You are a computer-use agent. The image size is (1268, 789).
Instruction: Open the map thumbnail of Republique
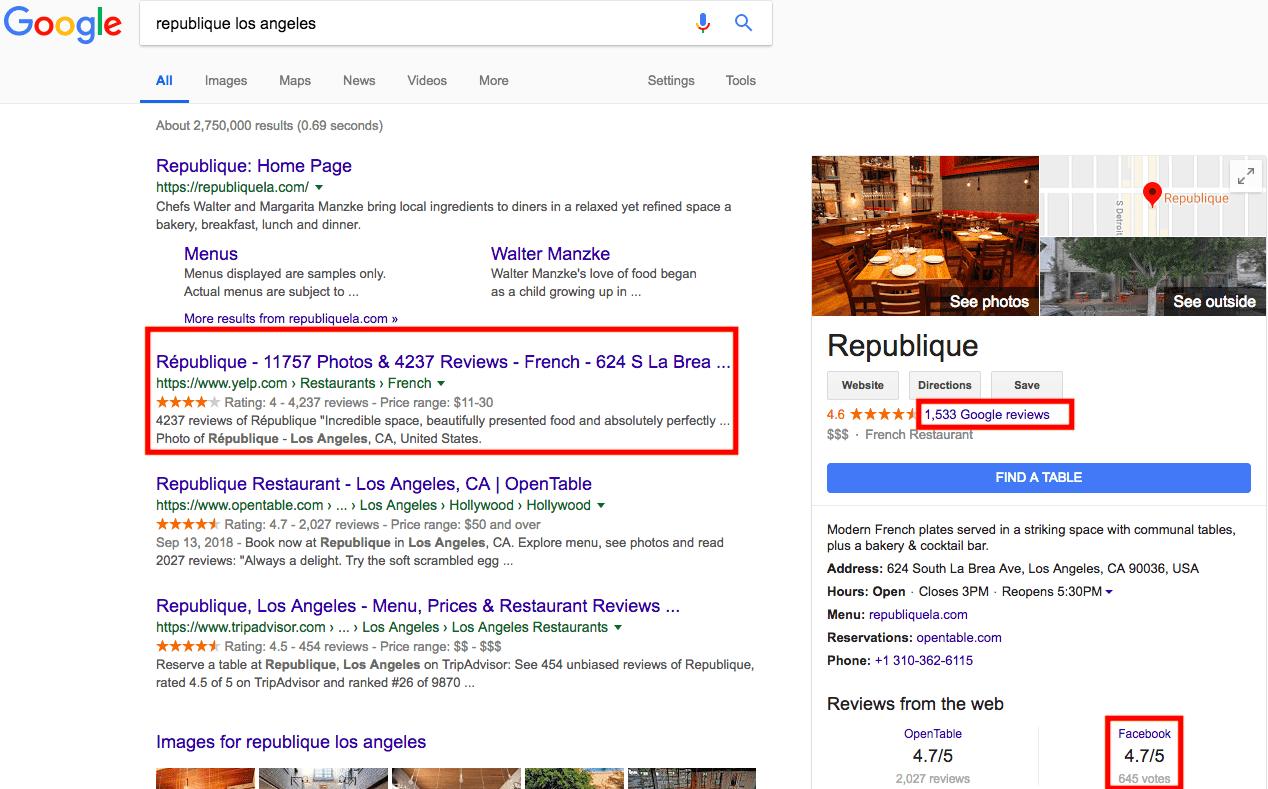[1153, 196]
